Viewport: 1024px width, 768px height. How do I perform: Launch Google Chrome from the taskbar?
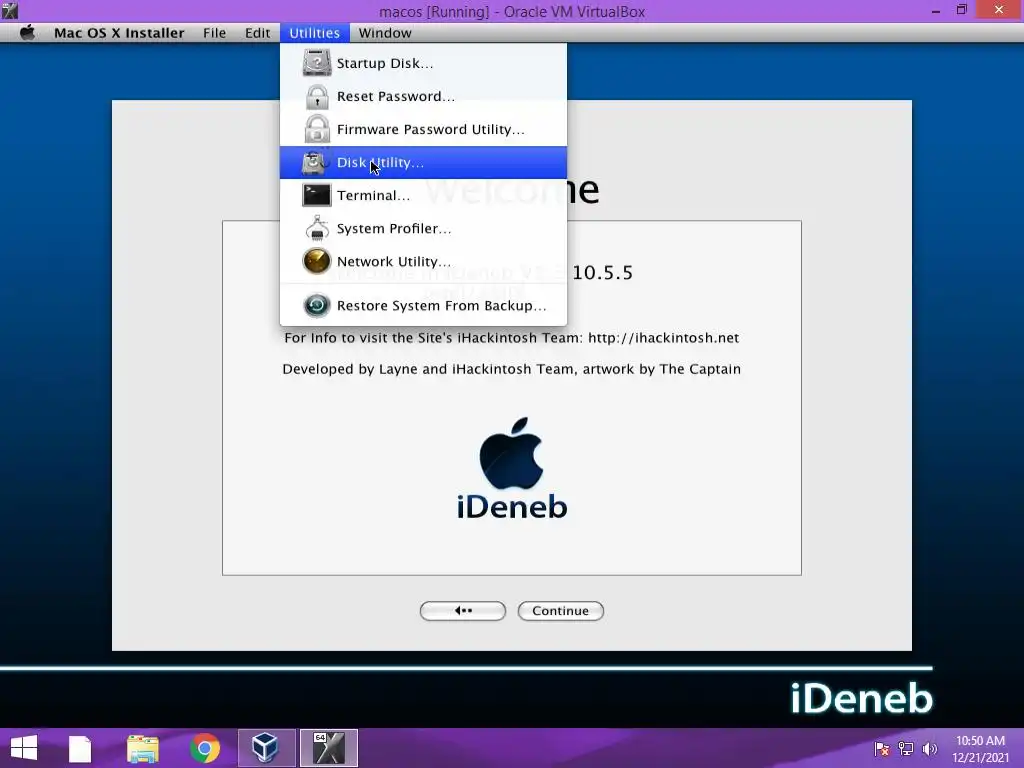[205, 748]
